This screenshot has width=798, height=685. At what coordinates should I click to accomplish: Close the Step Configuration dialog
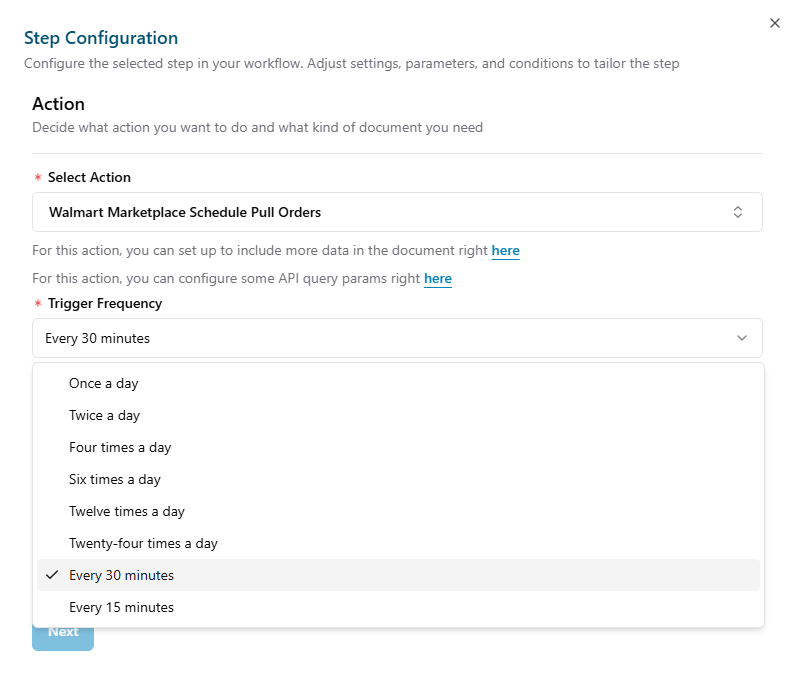pyautogui.click(x=775, y=23)
